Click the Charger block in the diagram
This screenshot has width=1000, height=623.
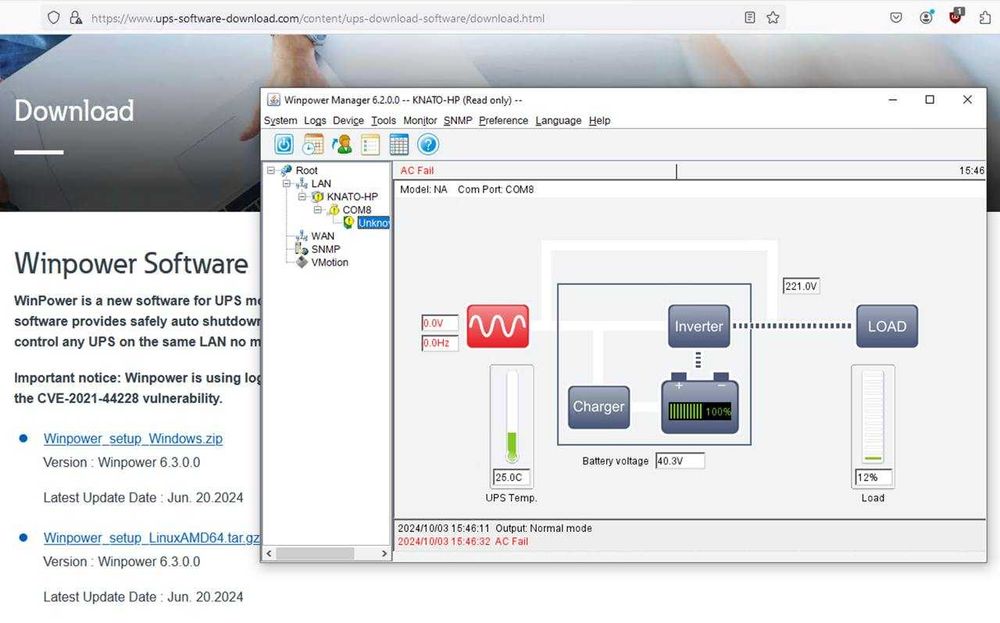pyautogui.click(x=598, y=406)
